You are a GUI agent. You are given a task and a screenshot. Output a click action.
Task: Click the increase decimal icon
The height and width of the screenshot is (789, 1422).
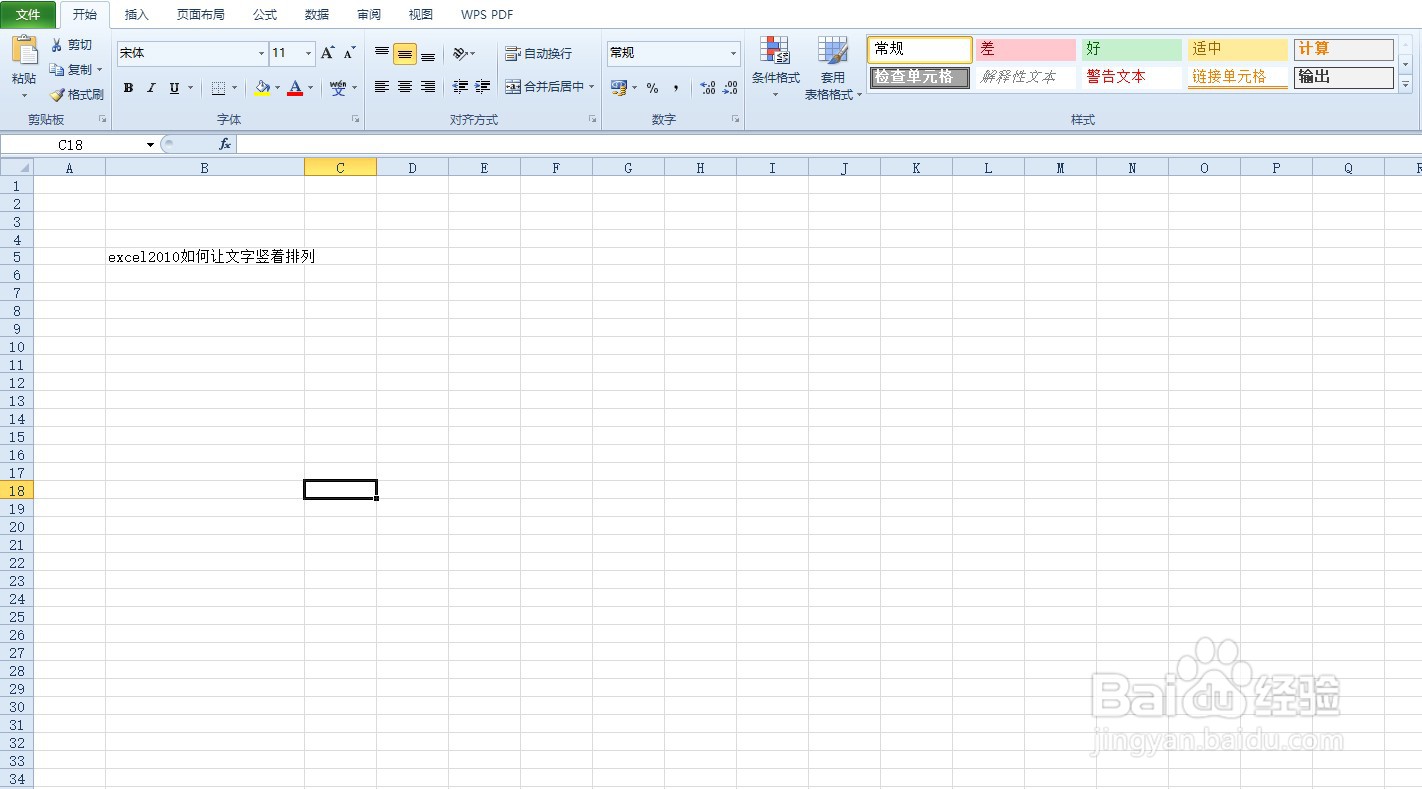707,88
